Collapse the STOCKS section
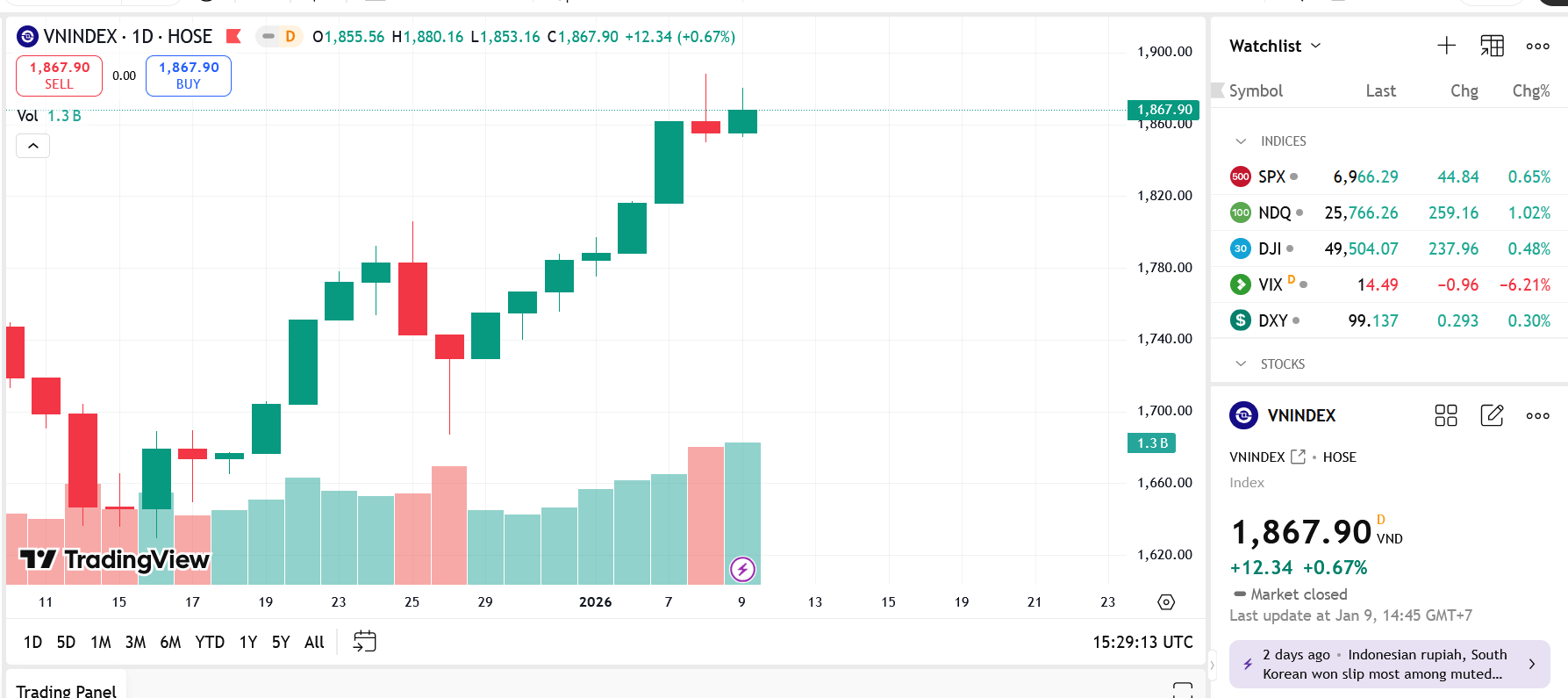This screenshot has width=1568, height=698. tap(1240, 363)
